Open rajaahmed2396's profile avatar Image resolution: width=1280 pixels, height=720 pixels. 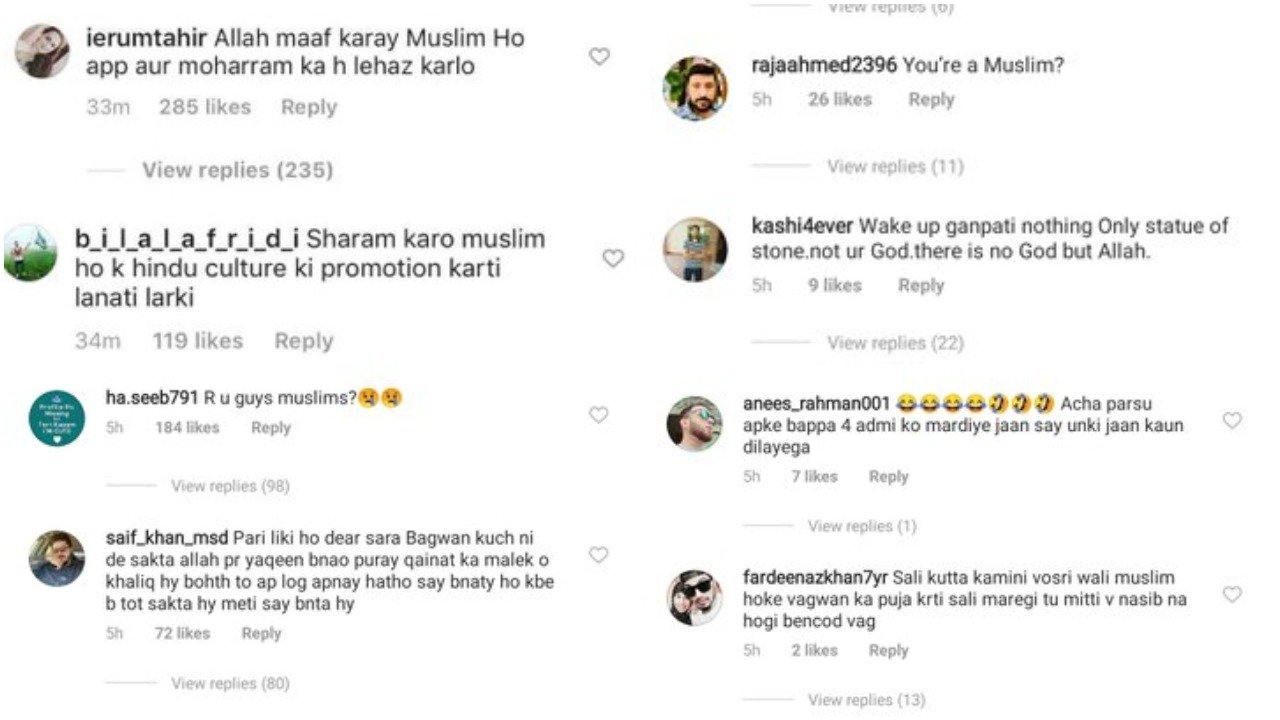pos(695,88)
